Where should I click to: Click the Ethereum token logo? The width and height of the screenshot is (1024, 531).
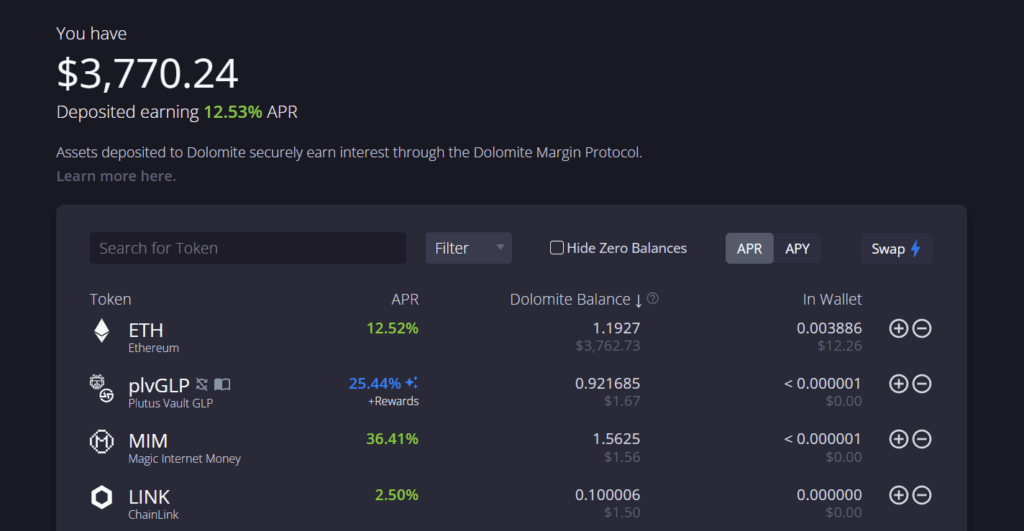[102, 331]
